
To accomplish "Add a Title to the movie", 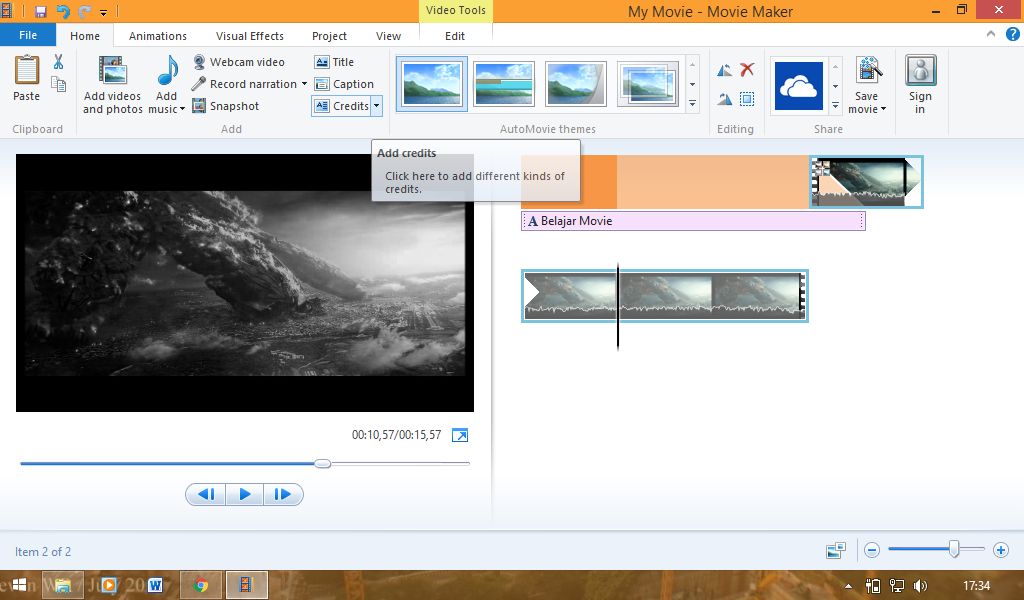I will (x=334, y=62).
